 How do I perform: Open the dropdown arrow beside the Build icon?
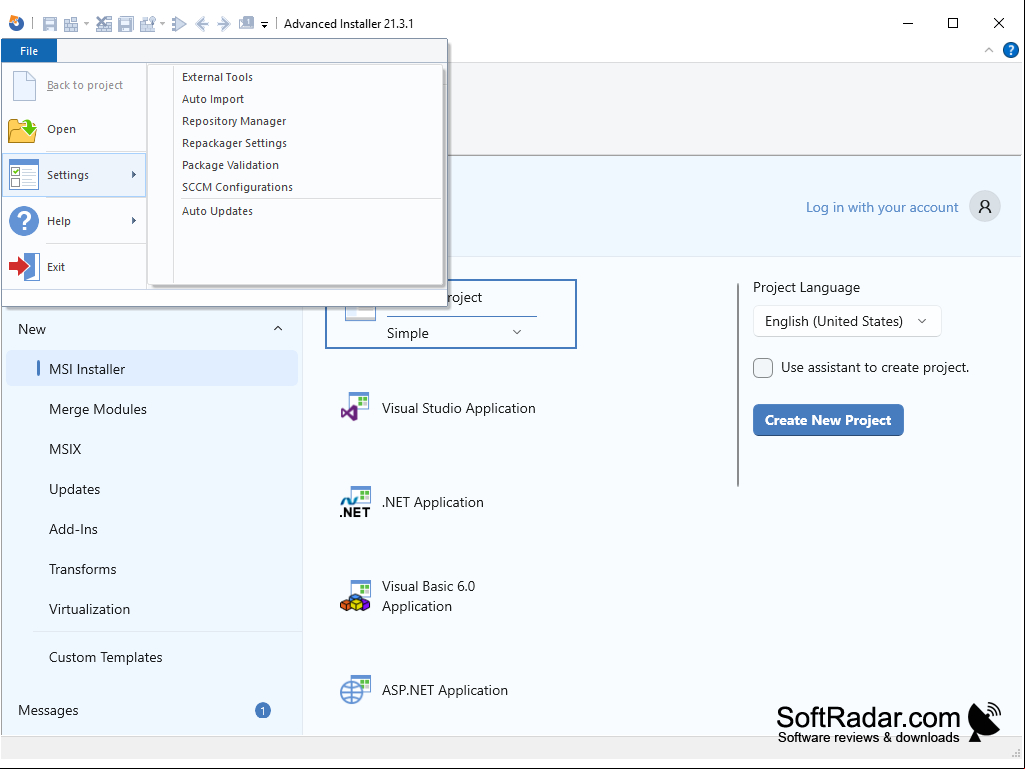click(x=86, y=24)
